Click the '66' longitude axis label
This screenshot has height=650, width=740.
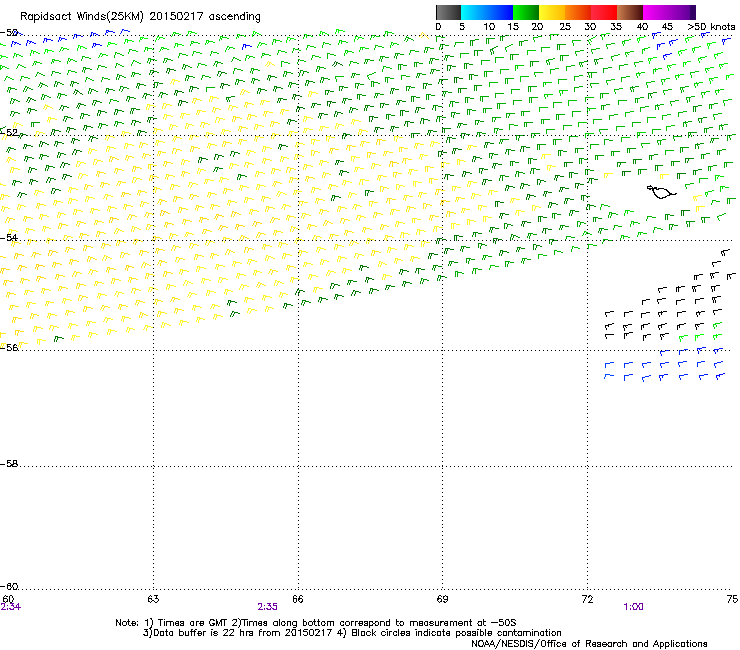click(298, 599)
